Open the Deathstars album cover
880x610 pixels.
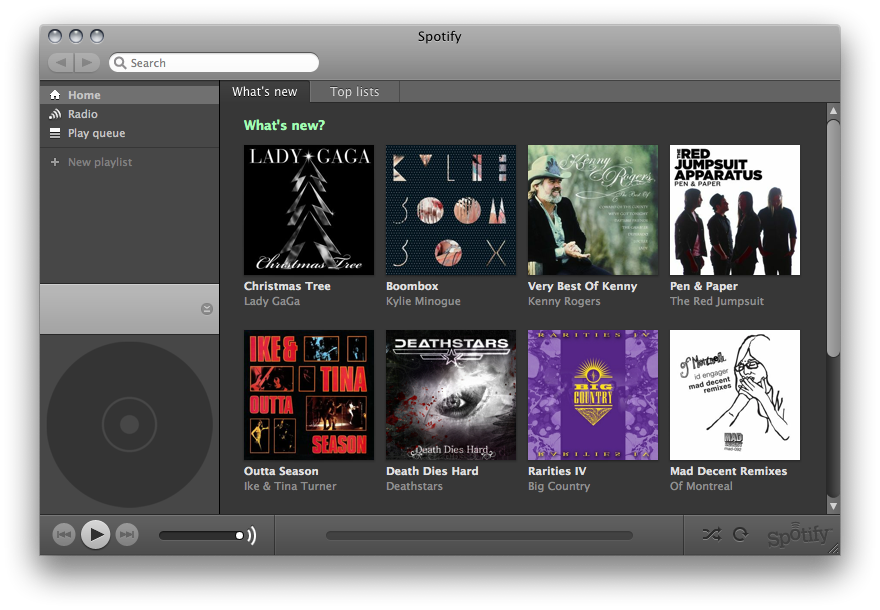451,395
